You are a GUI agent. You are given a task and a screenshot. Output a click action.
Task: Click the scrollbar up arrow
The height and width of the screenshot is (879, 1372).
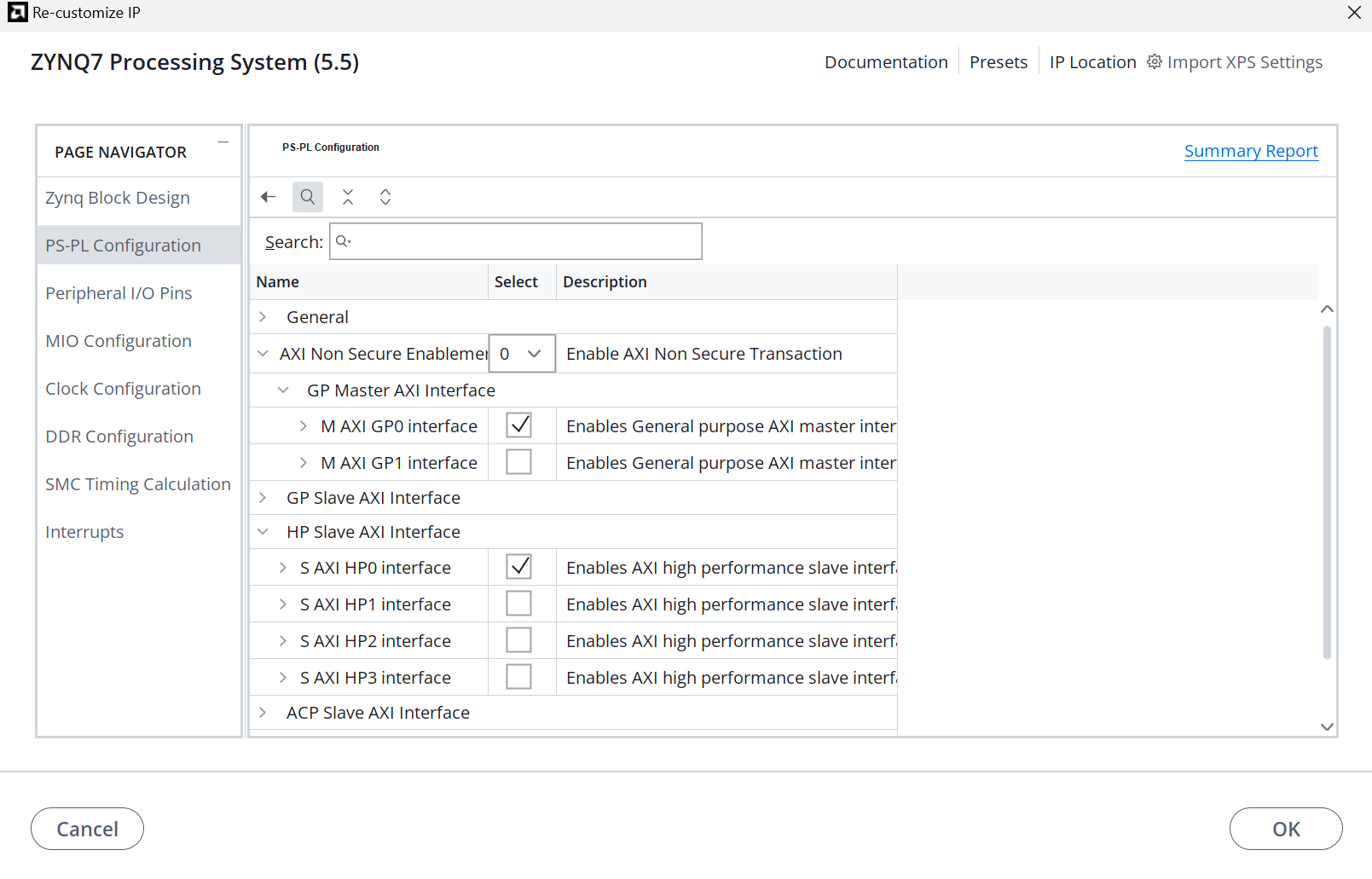pyautogui.click(x=1327, y=309)
